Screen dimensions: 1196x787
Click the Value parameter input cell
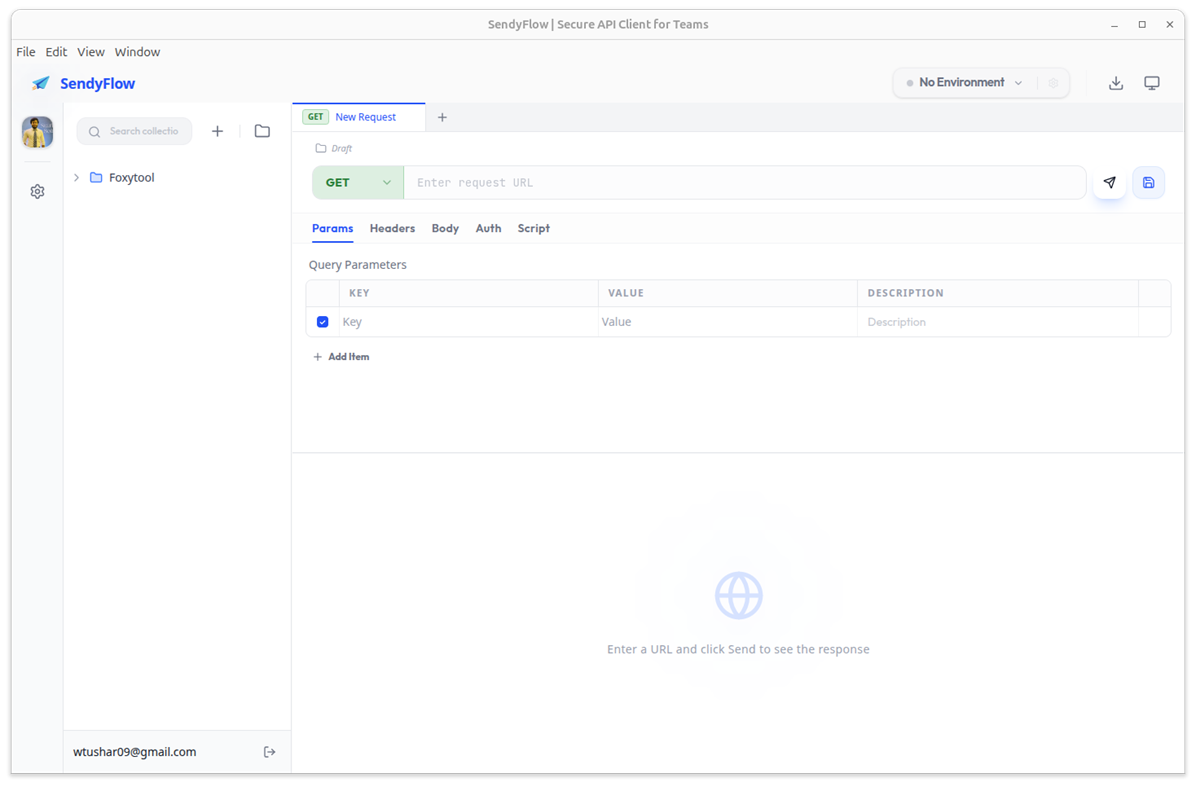pyautogui.click(x=728, y=322)
